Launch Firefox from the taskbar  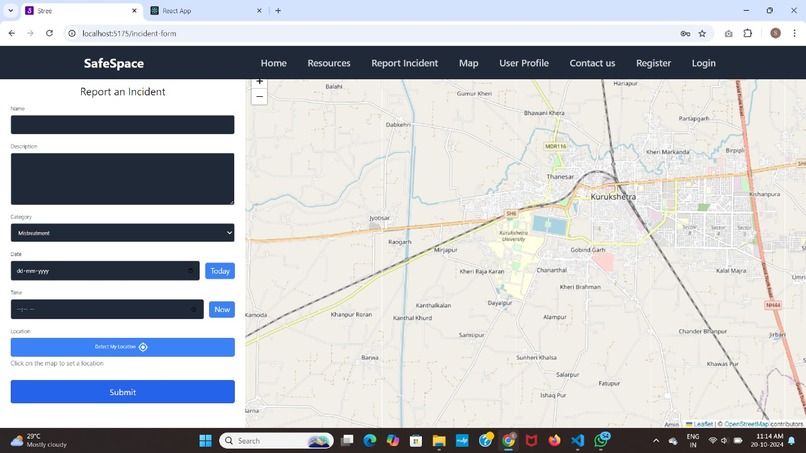(554, 441)
